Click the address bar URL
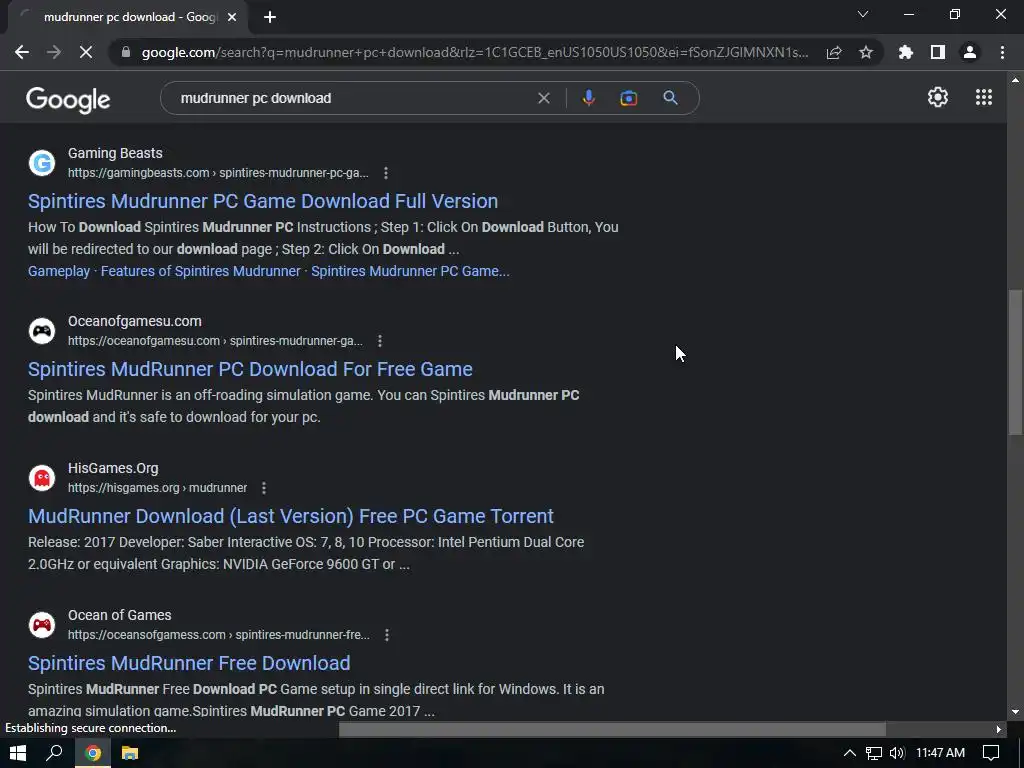1024x768 pixels. (475, 52)
